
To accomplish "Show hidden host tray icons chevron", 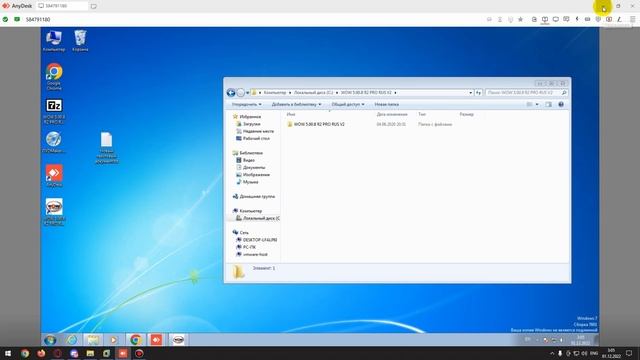I will point(552,353).
